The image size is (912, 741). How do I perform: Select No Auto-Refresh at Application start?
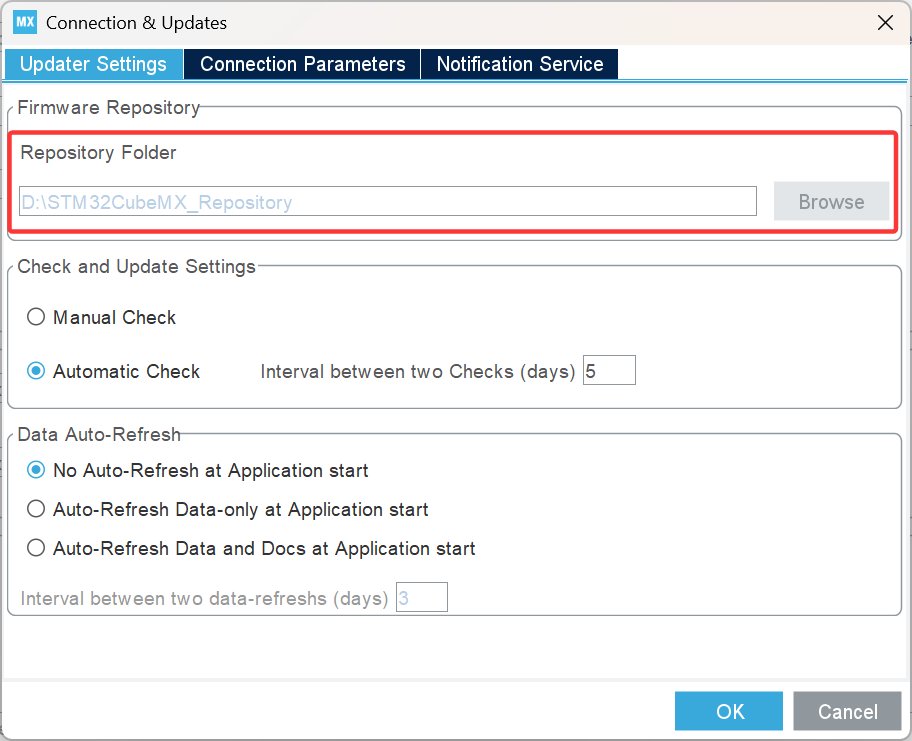36,470
